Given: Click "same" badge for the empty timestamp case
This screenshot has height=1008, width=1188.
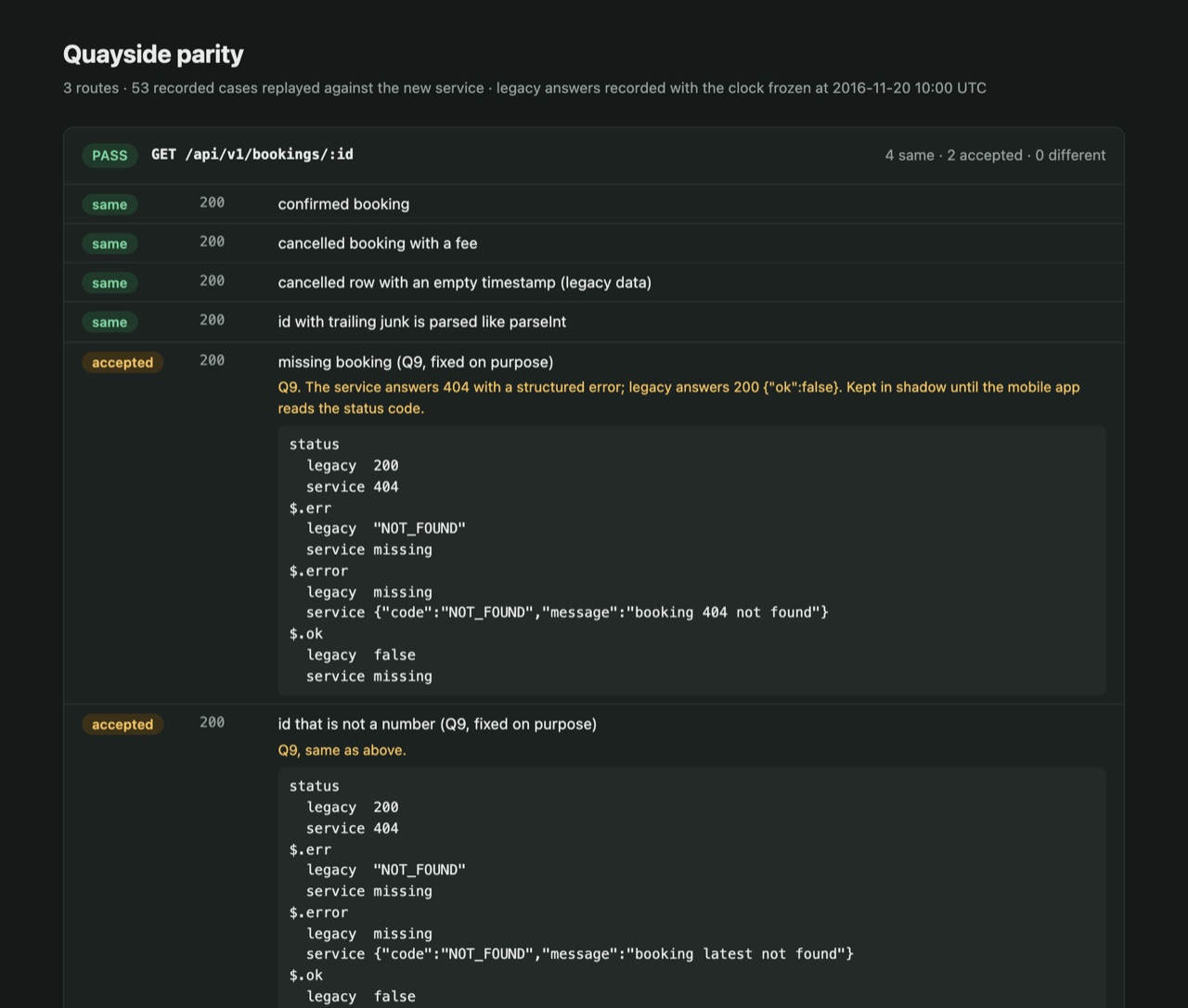Looking at the screenshot, I should tap(110, 283).
